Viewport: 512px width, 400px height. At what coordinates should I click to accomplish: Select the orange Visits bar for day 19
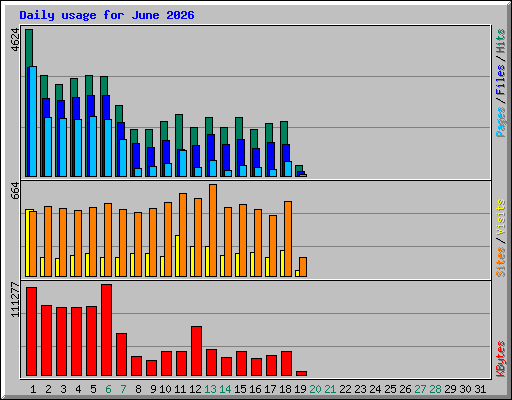pos(303,267)
